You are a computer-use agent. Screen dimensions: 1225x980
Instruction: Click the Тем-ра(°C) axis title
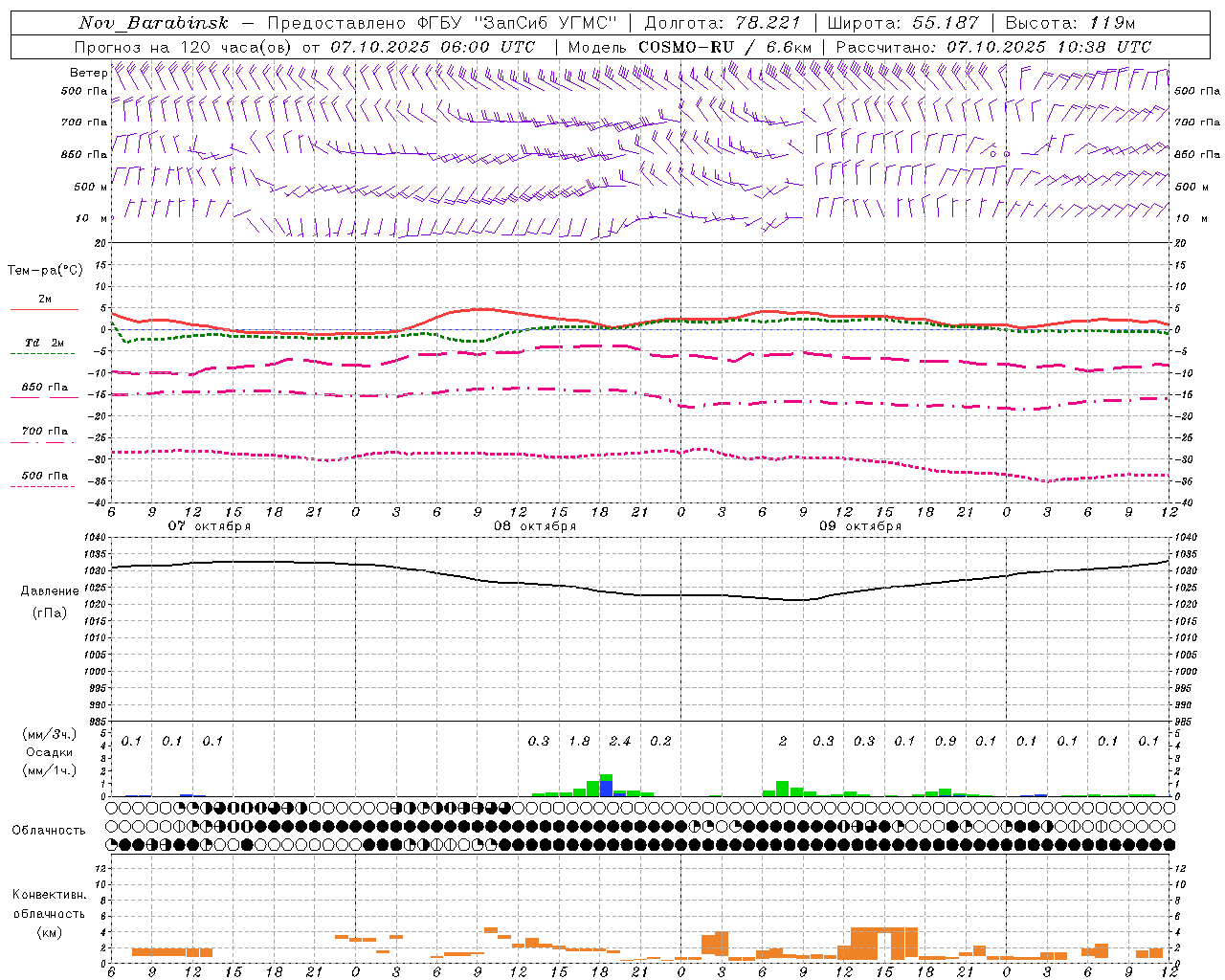45,271
